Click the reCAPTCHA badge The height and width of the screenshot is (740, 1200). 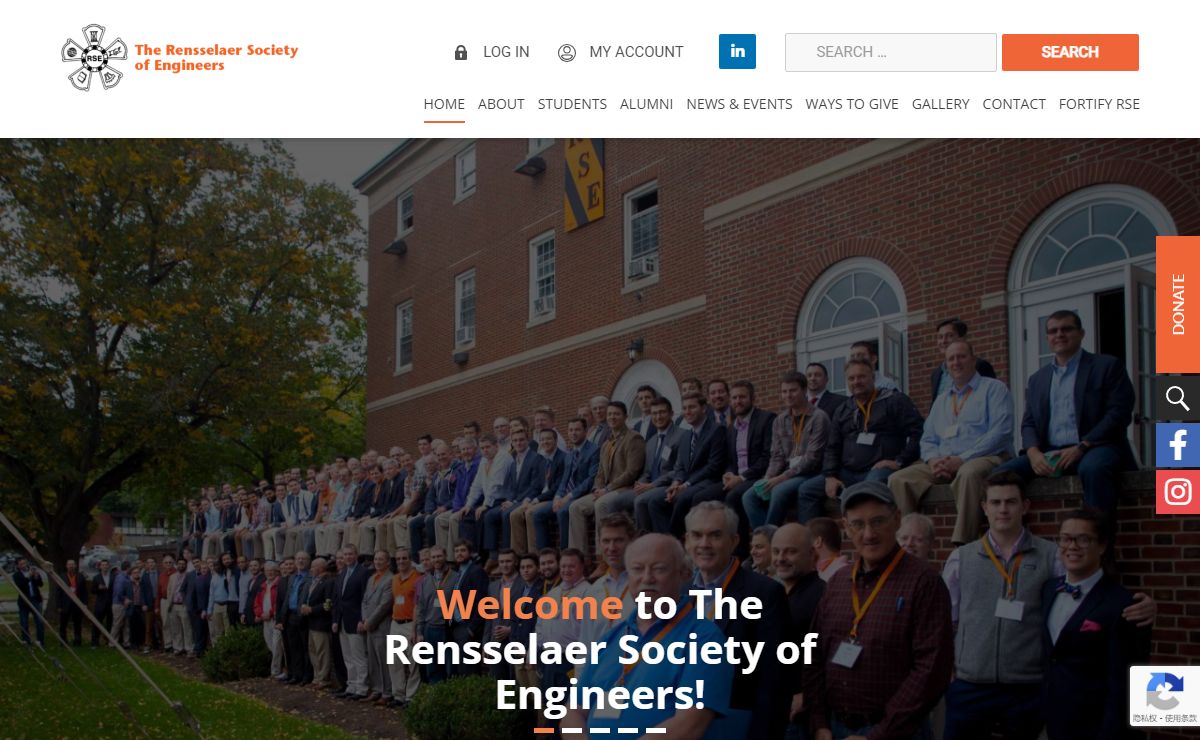[1165, 695]
